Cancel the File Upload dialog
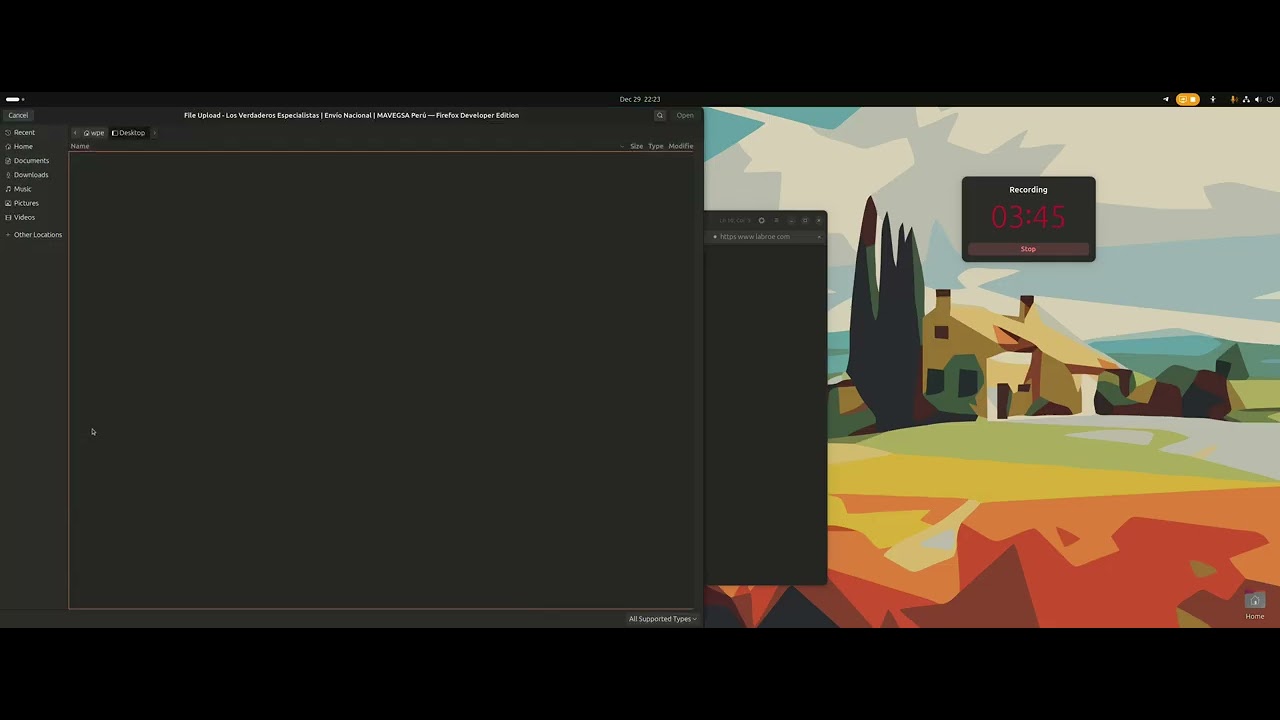Screen dimensions: 1280x720 click(x=18, y=115)
